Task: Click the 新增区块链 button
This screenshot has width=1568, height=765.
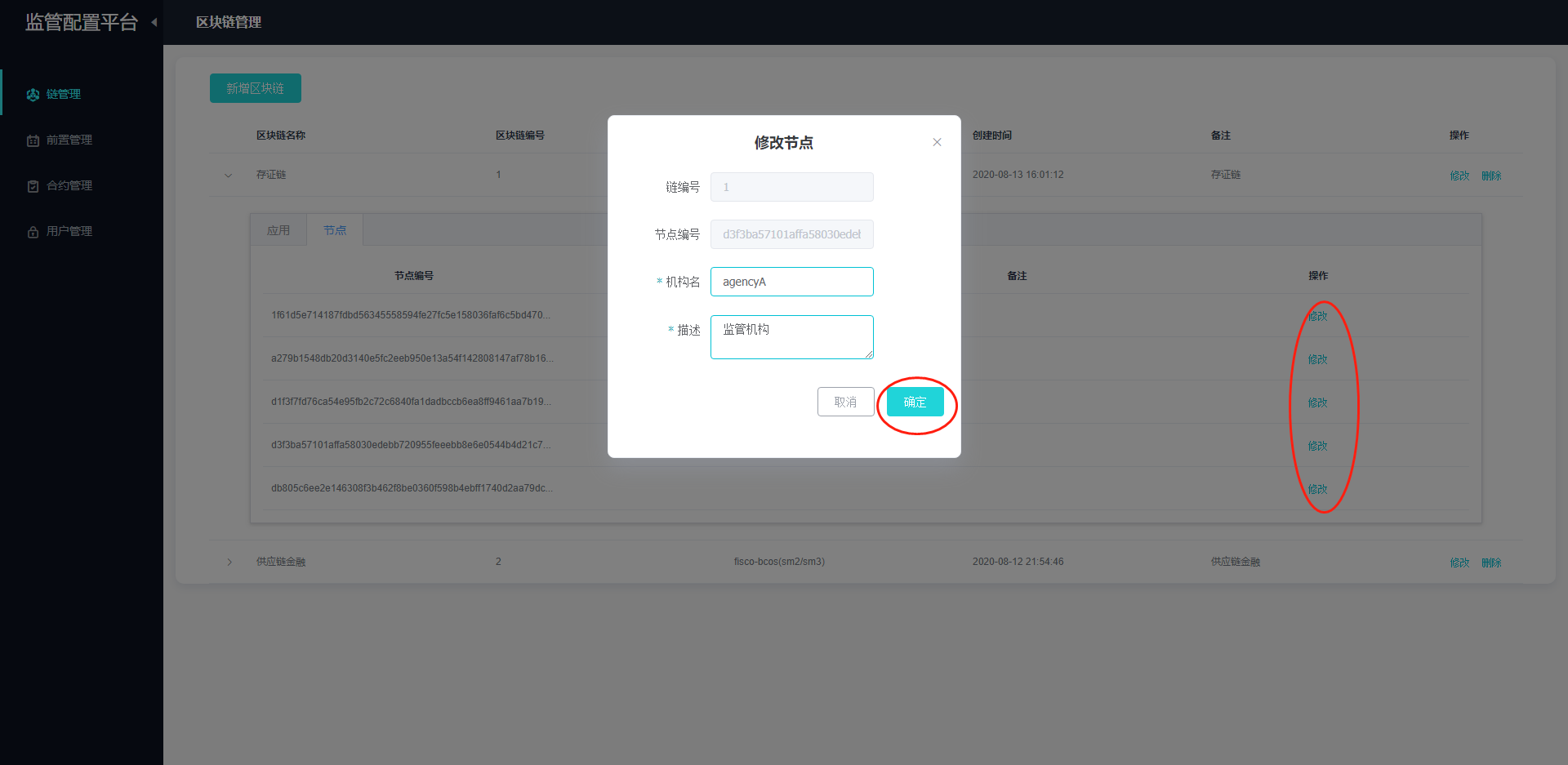Action: 256,88
